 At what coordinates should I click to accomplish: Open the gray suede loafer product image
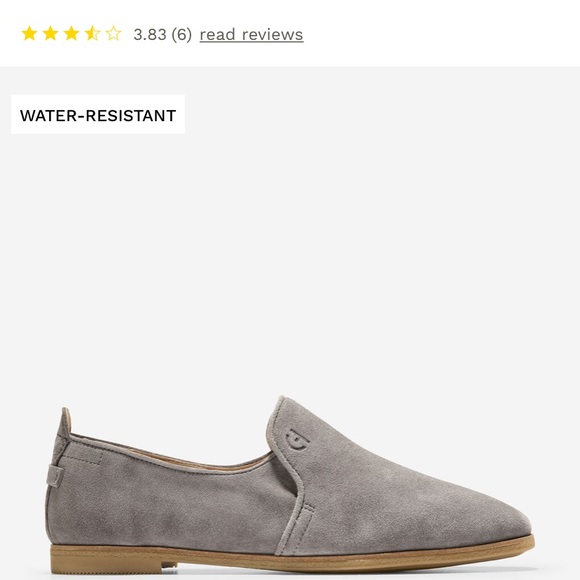(290, 485)
